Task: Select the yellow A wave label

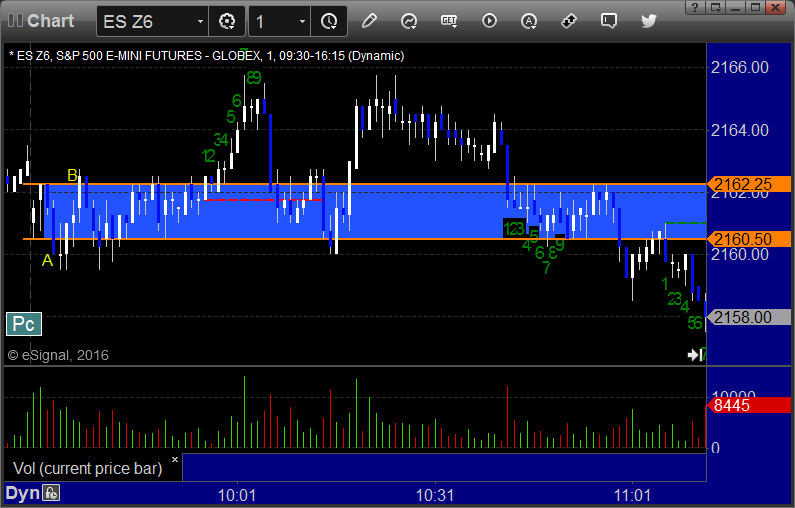Action: 47,261
